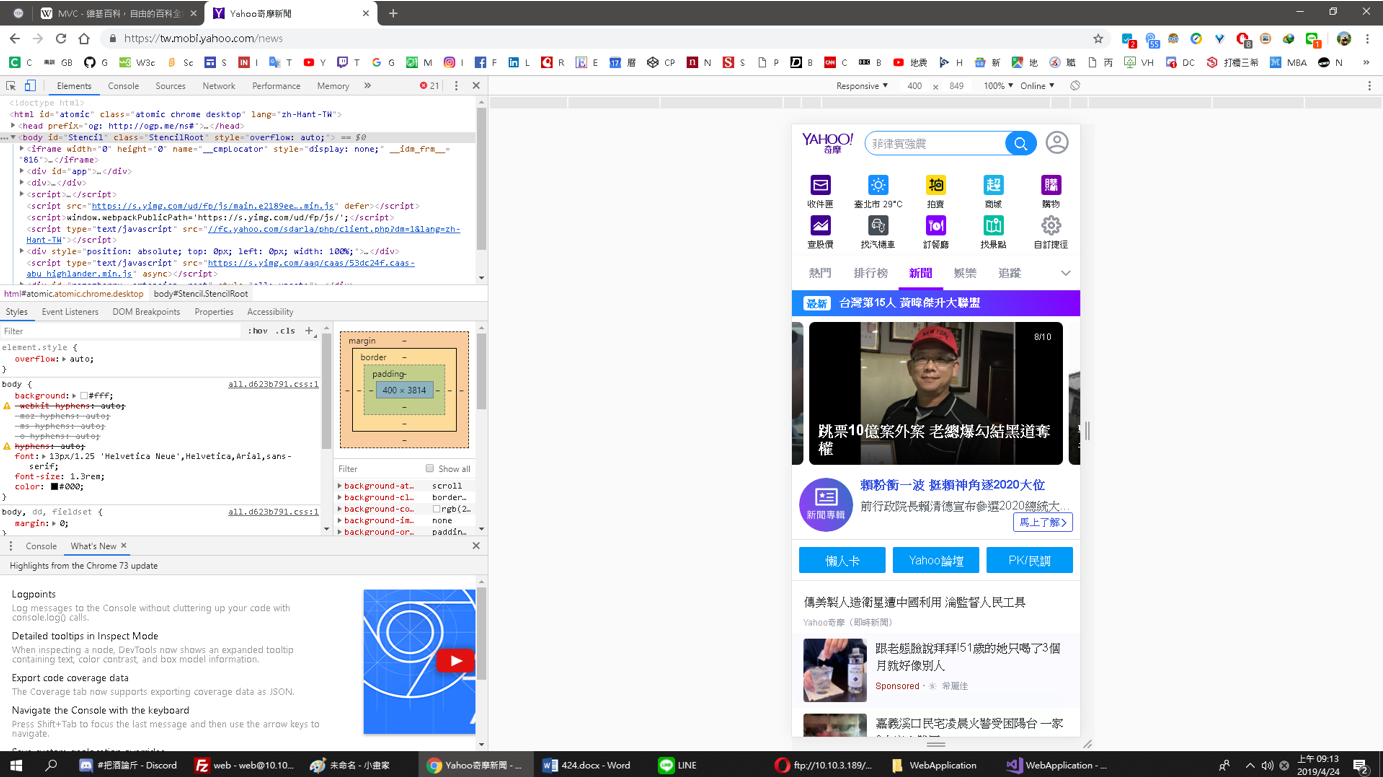Viewport: 1383px width, 777px height.
Task: Reload the page with refresh icon
Action: tap(61, 38)
